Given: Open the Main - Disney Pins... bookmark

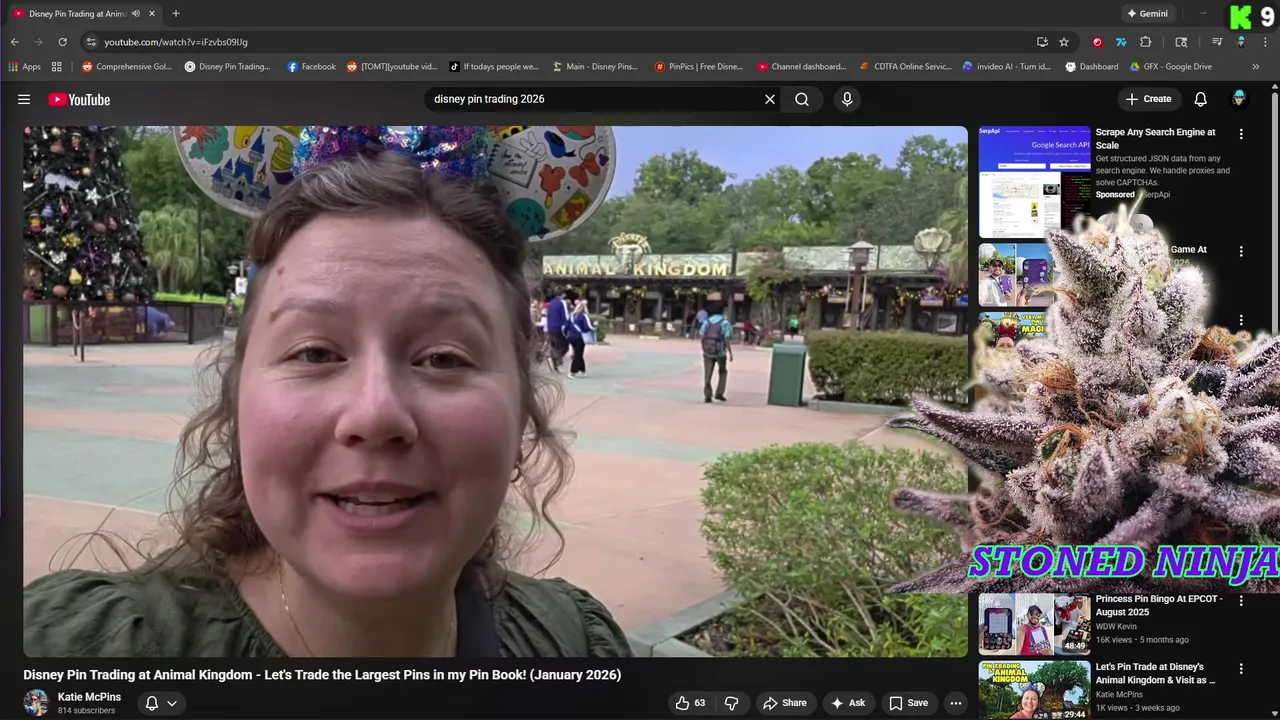Looking at the screenshot, I should tap(595, 67).
